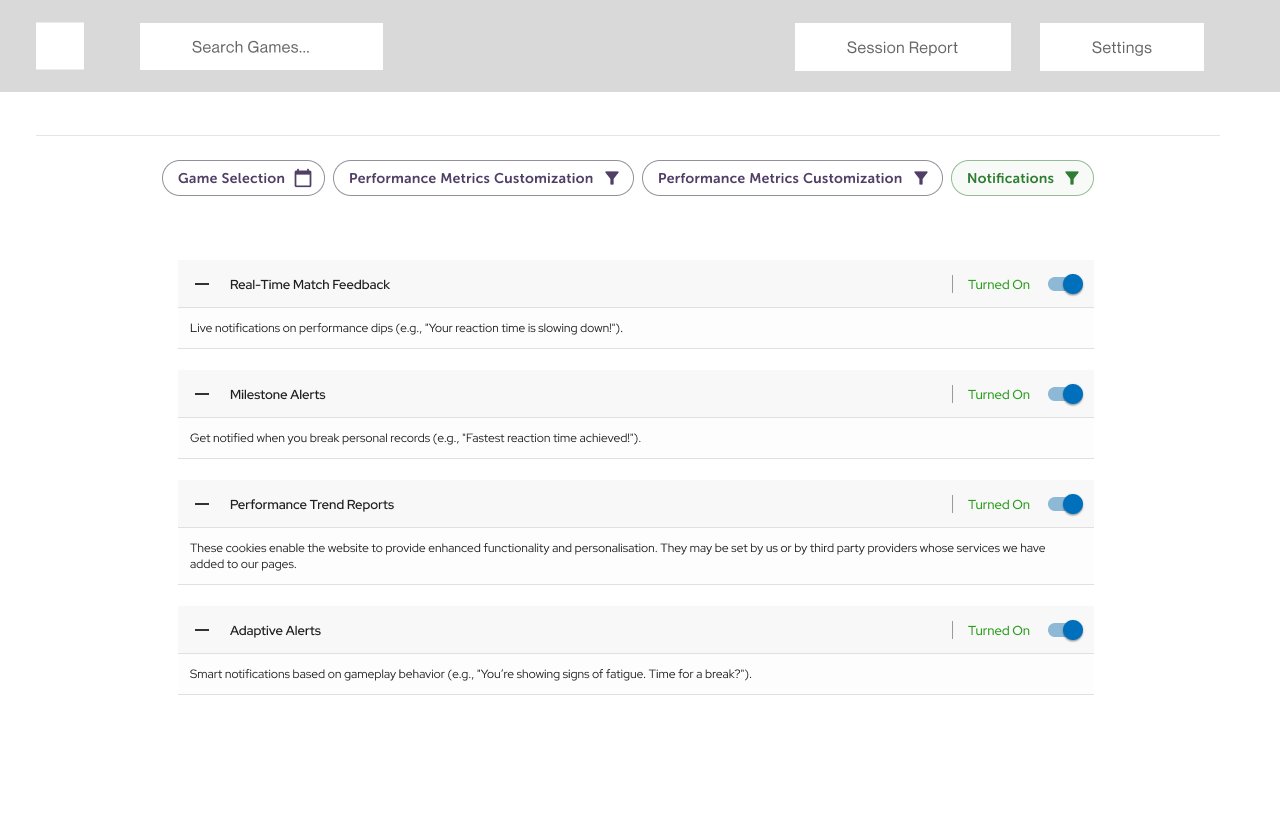Viewport: 1280px width, 832px height.
Task: Click the calendar icon in Game Selection
Action: [x=303, y=178]
